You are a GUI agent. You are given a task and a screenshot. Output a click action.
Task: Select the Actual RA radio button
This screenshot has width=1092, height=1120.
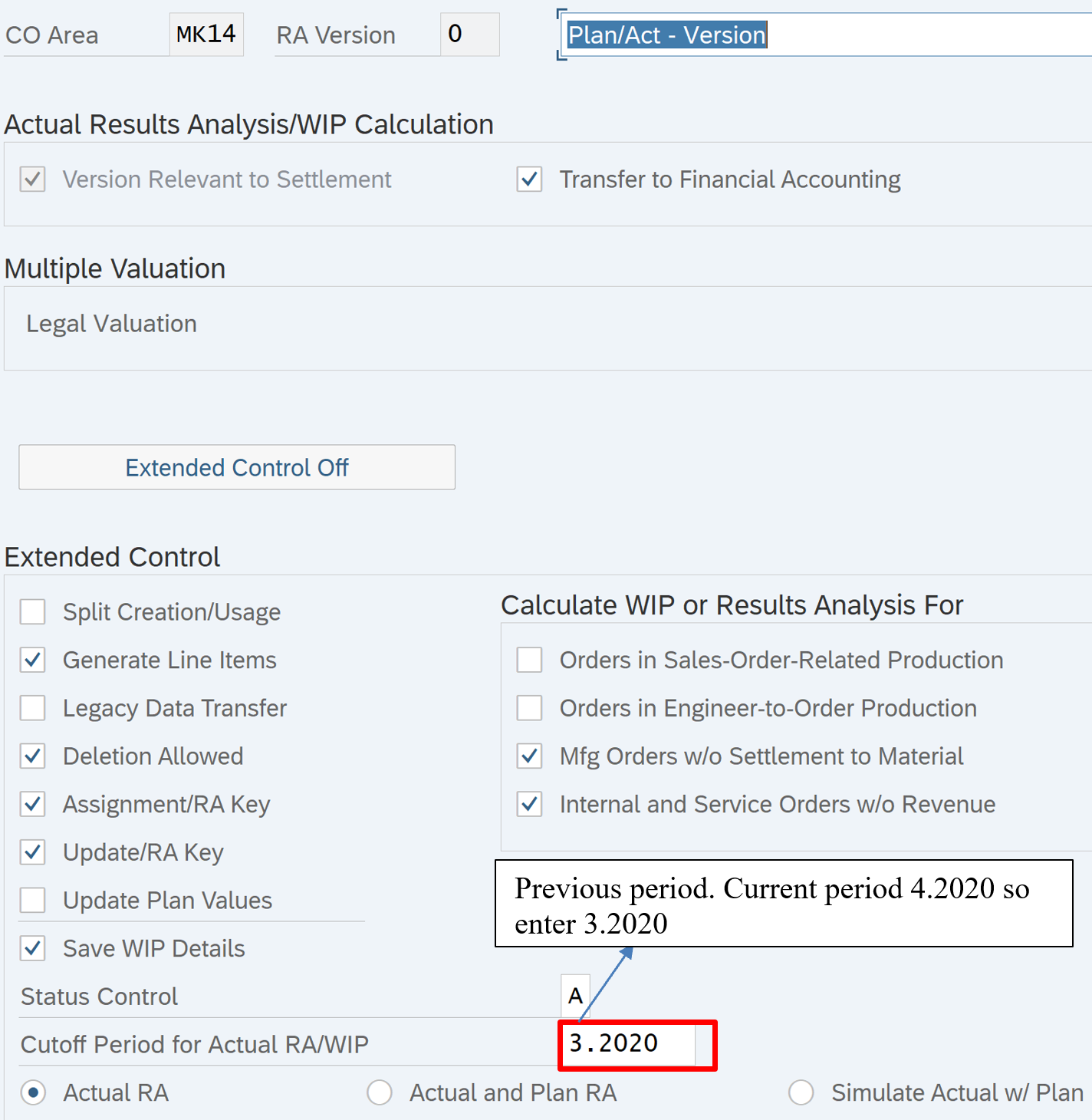coord(33,1092)
